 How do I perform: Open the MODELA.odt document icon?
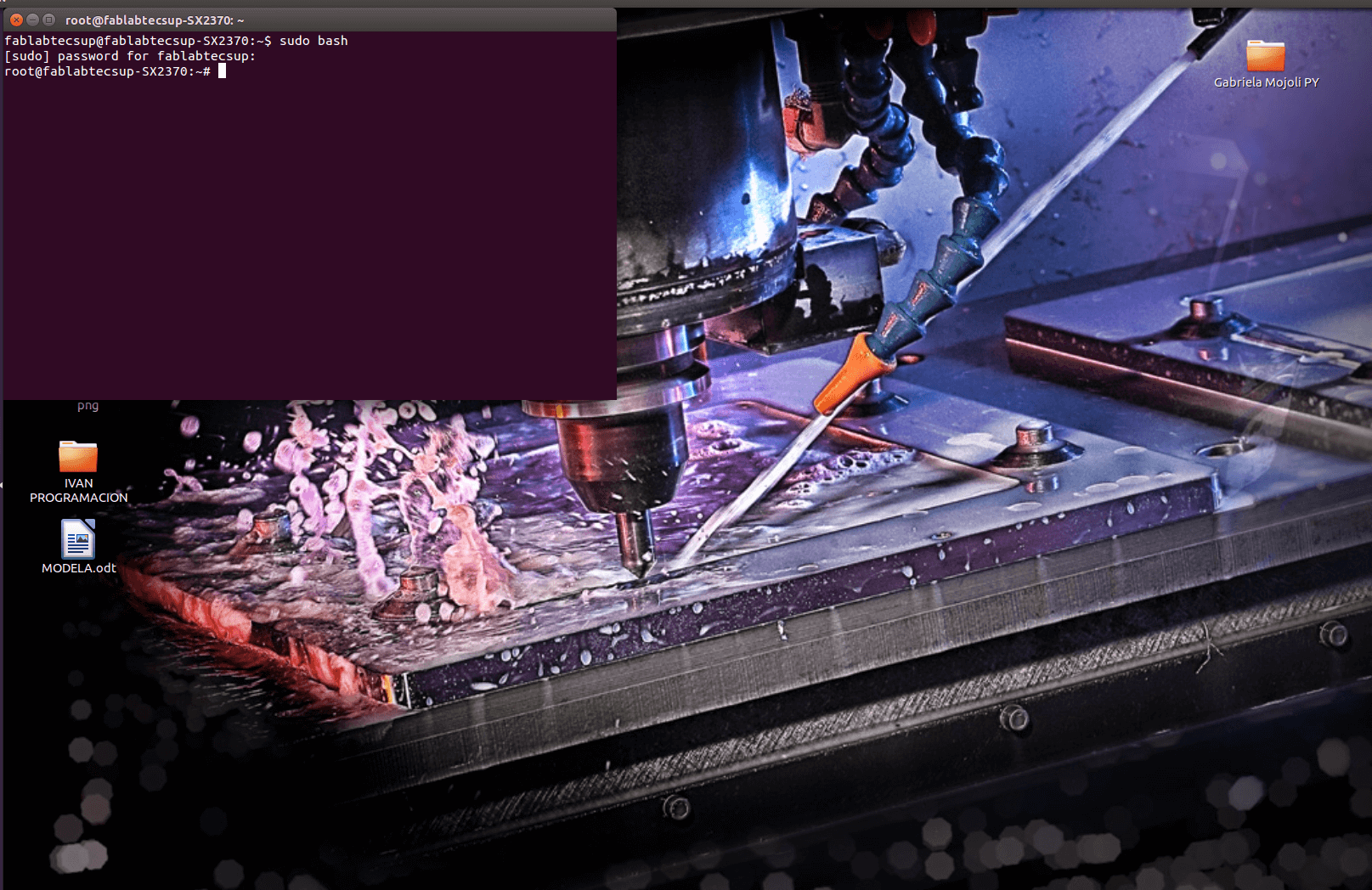[x=78, y=538]
